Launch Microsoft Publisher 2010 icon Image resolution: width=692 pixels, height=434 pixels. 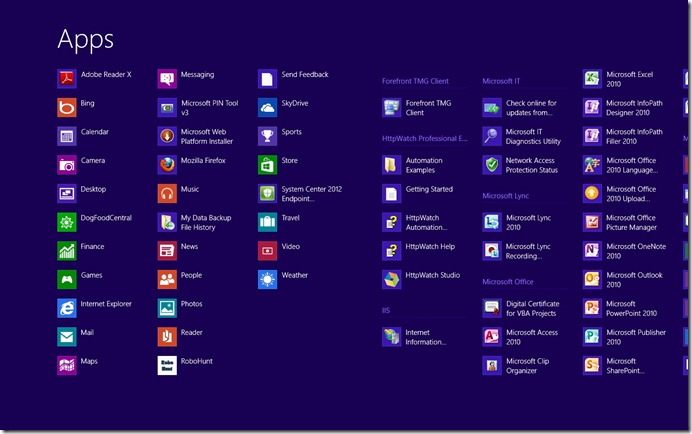click(592, 337)
